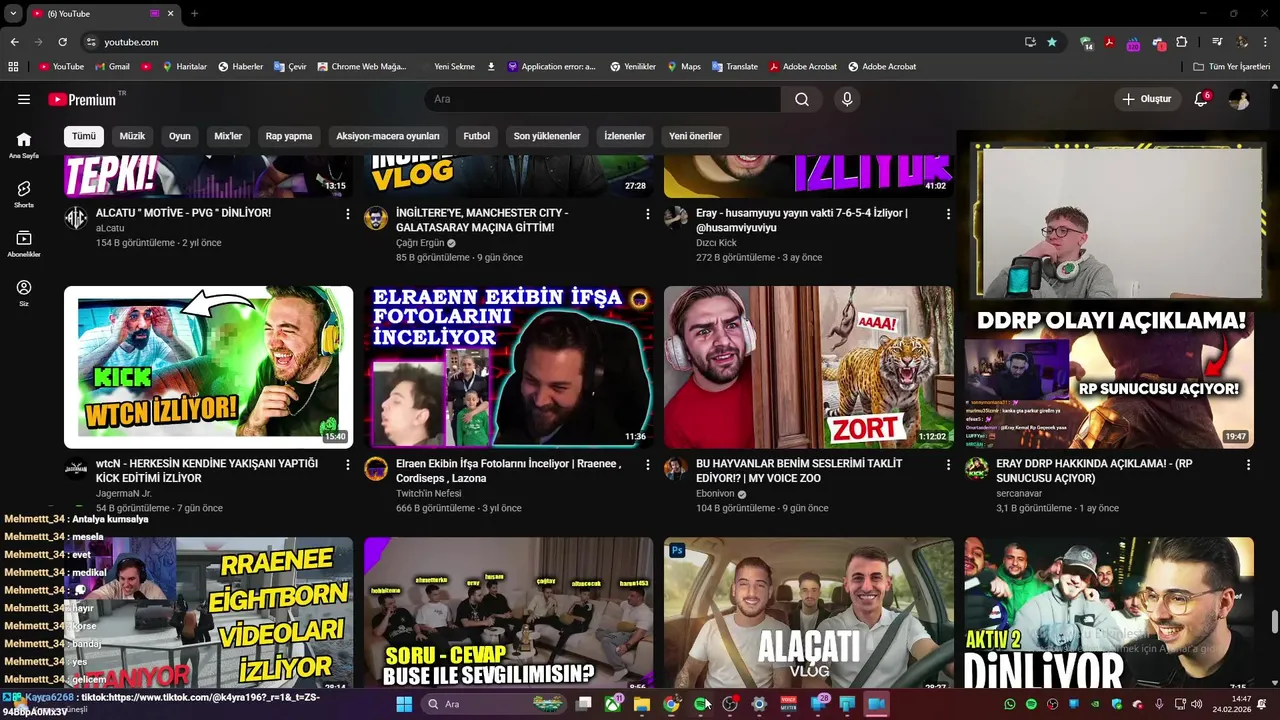
Task: Open volume control in system tray
Action: pos(1196,704)
